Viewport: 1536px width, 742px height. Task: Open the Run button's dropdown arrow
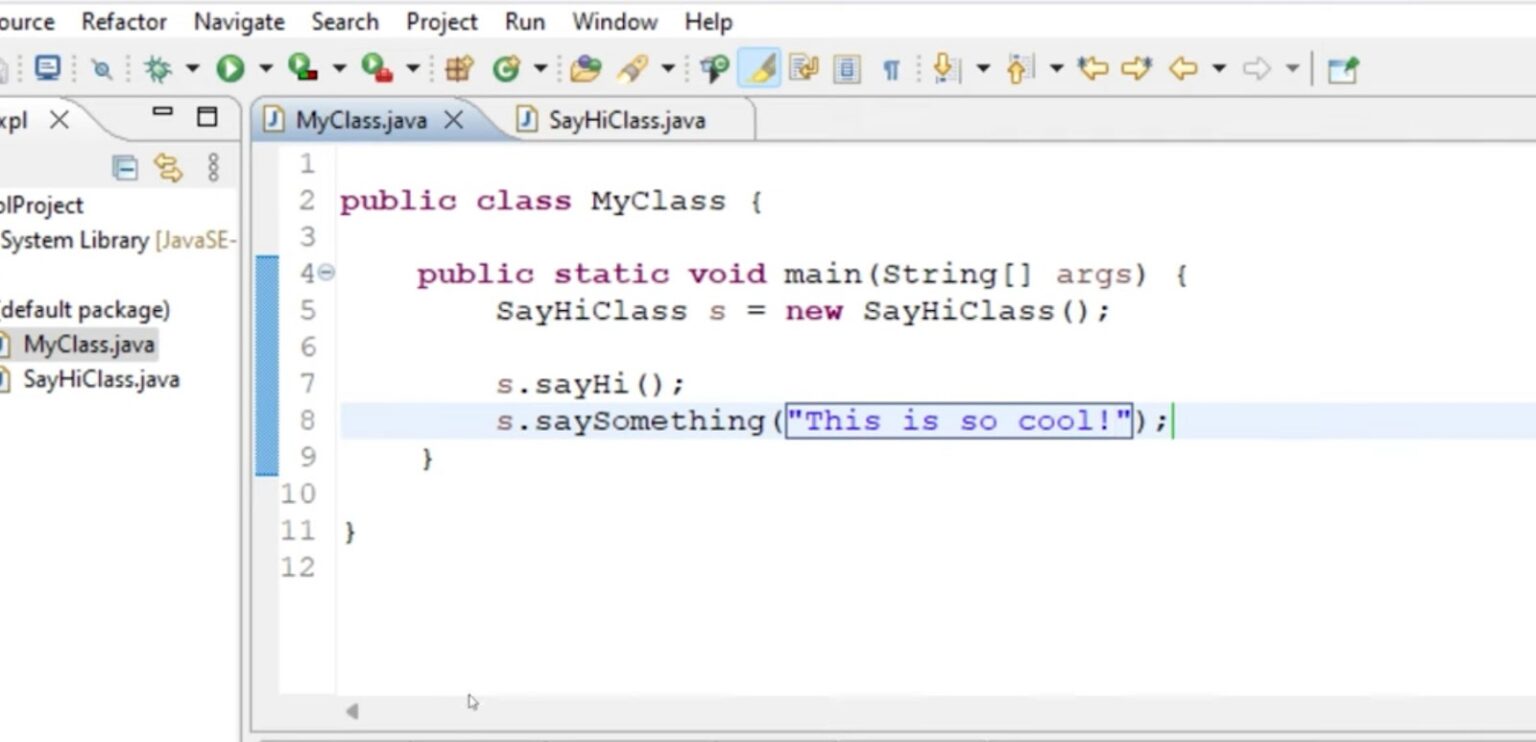click(x=266, y=68)
